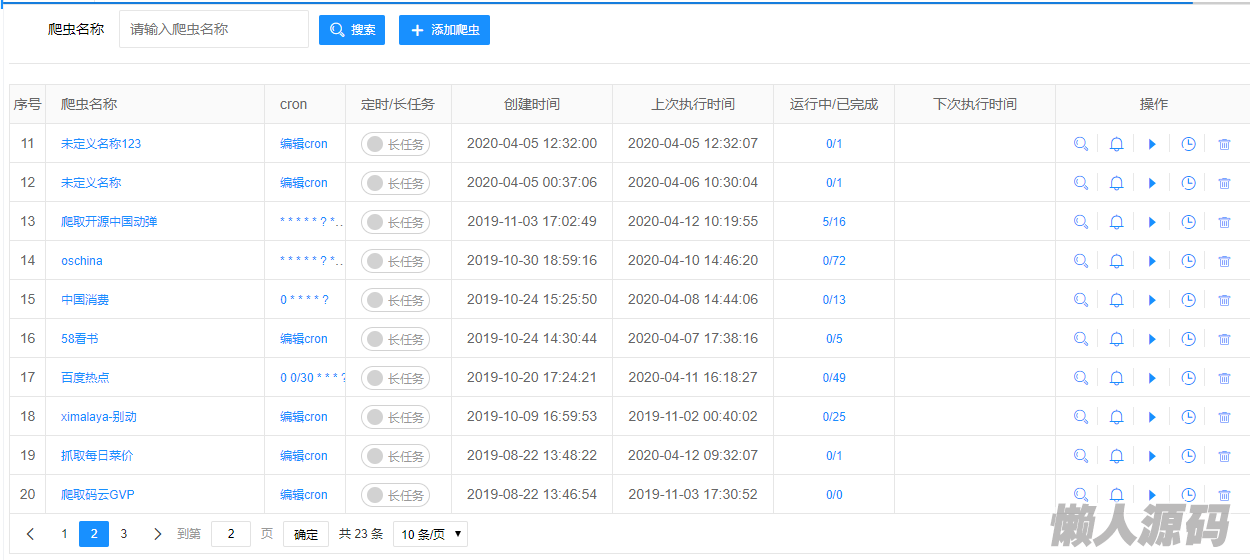Go to next page with right chevron

(157, 534)
